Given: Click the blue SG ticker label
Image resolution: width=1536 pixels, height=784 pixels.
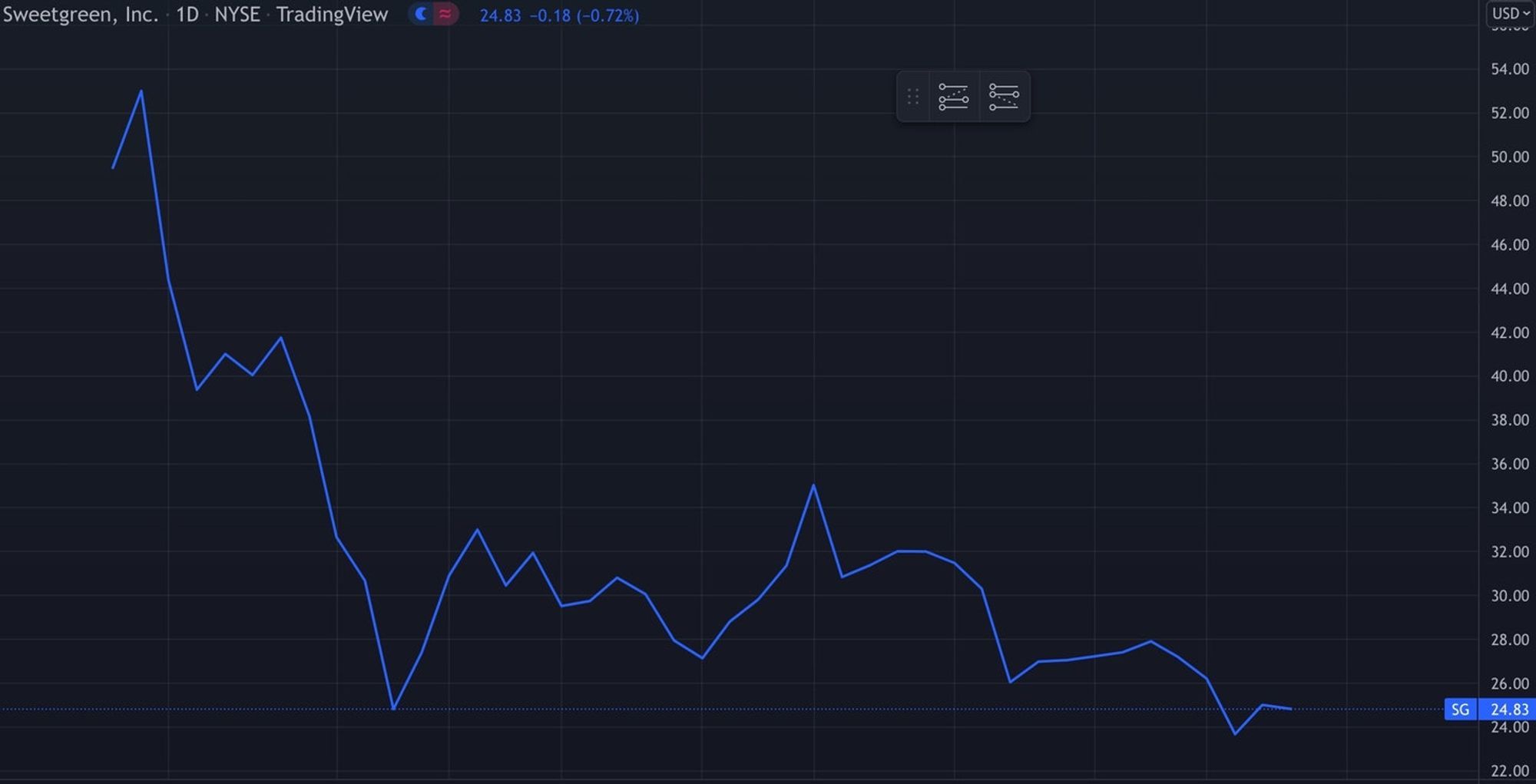Looking at the screenshot, I should (x=1460, y=710).
